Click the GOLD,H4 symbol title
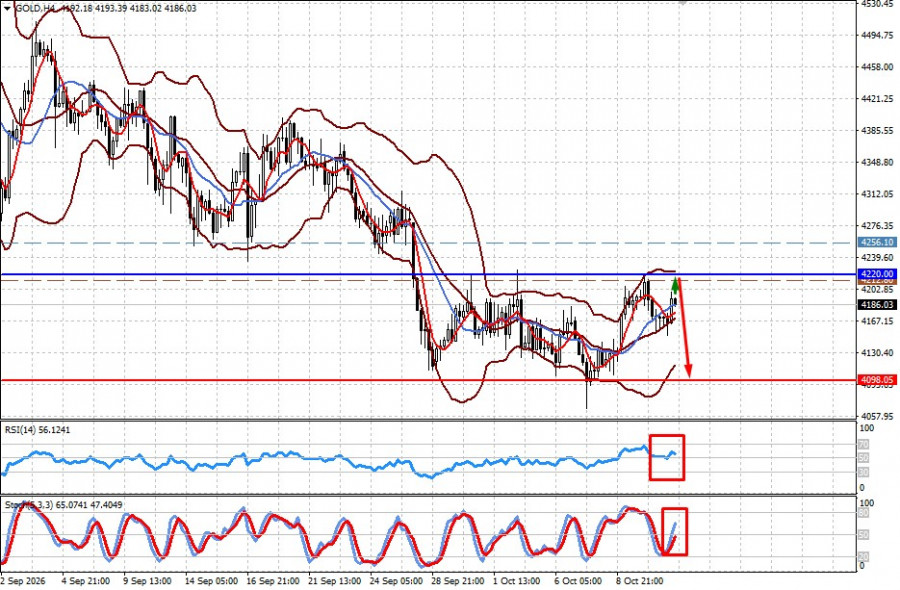The image size is (900, 590). click(33, 9)
